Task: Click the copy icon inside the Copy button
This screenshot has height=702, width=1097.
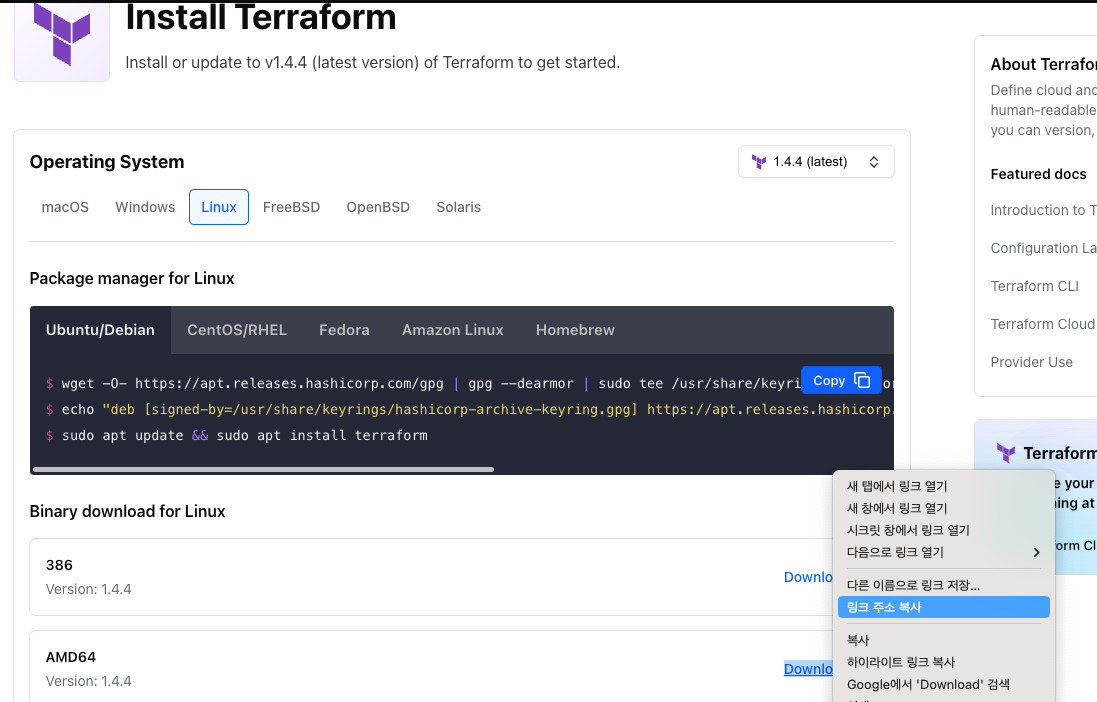Action: pyautogui.click(x=862, y=380)
